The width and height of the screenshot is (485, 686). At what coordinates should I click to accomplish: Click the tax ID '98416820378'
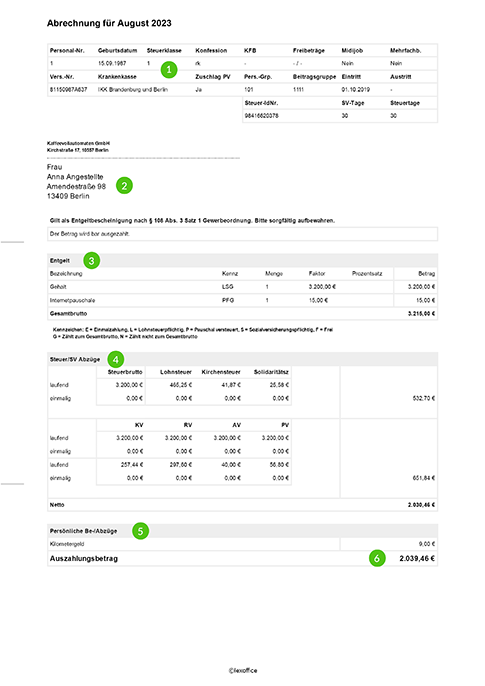tap(261, 116)
